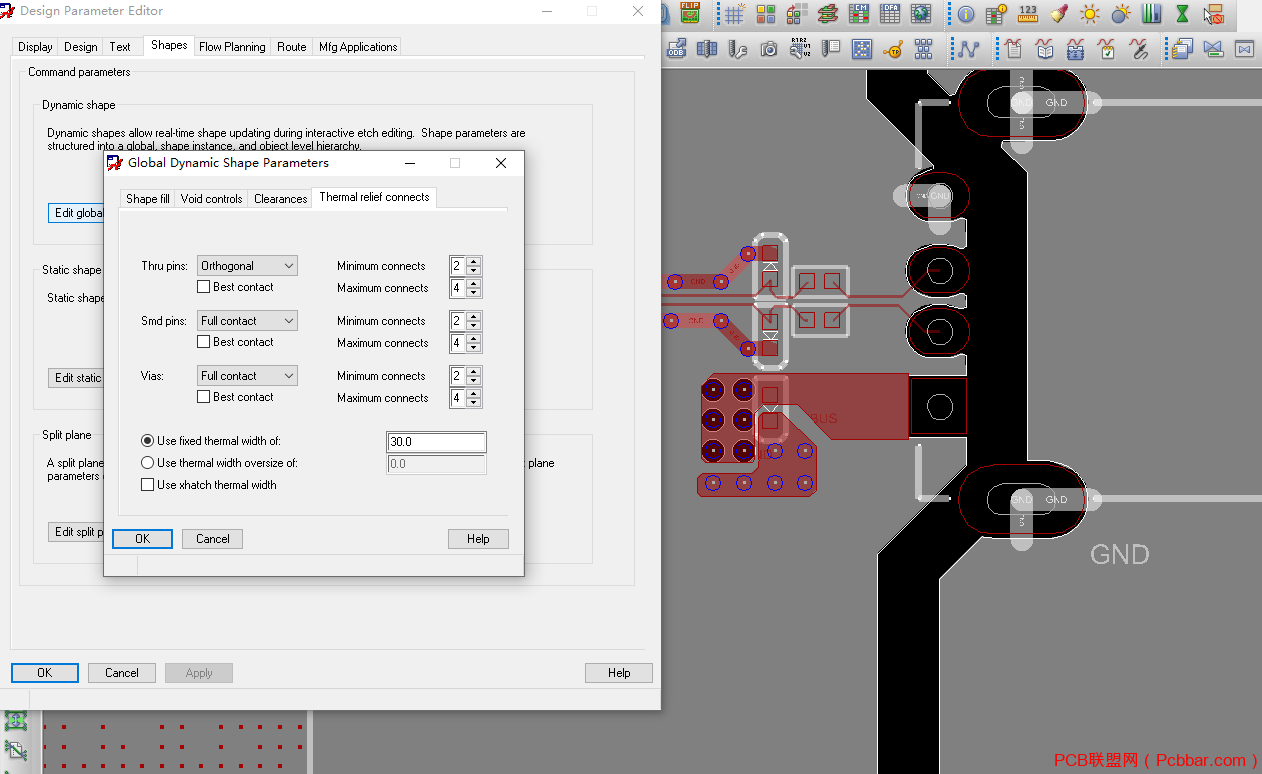Click the GND text on PCB canvas
The height and width of the screenshot is (774, 1262).
tap(1119, 554)
